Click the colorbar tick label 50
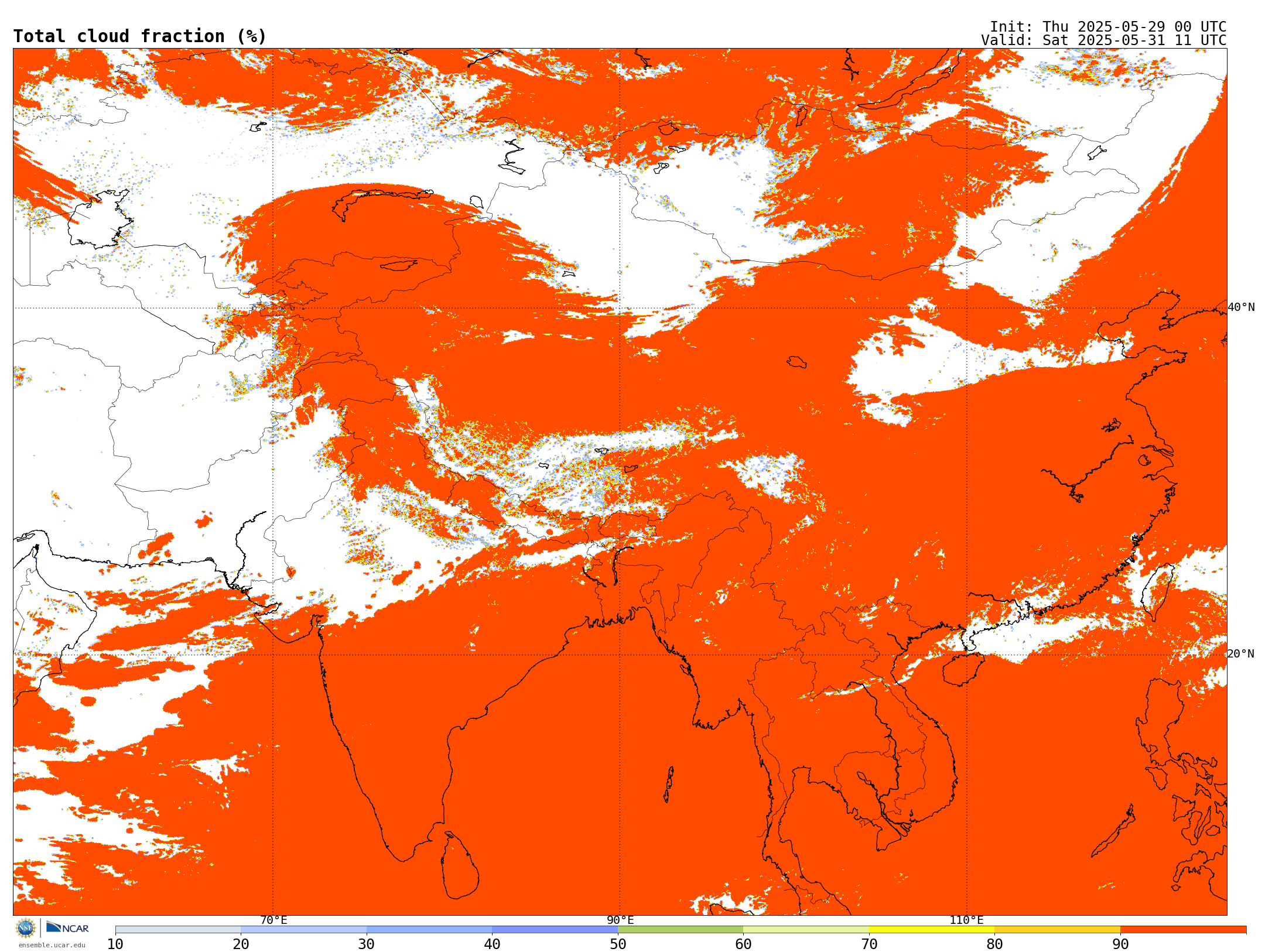The width and height of the screenshot is (1265, 952). (618, 944)
